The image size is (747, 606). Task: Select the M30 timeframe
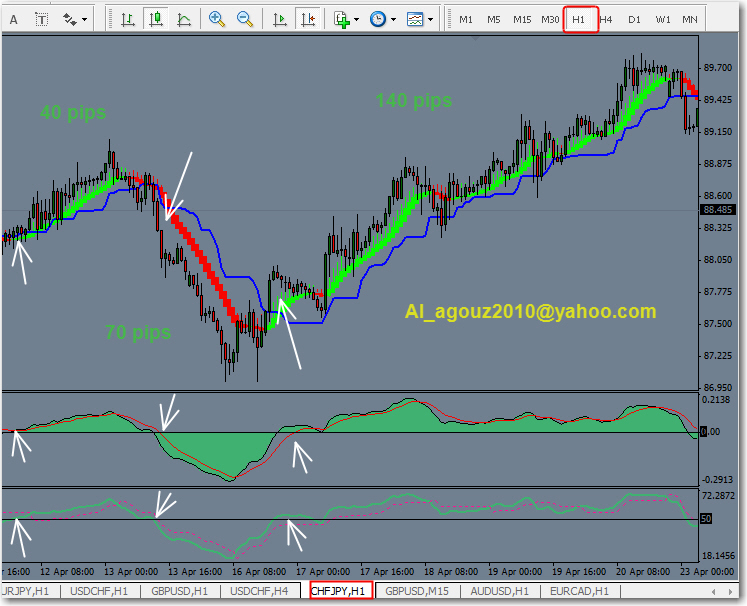coord(550,20)
